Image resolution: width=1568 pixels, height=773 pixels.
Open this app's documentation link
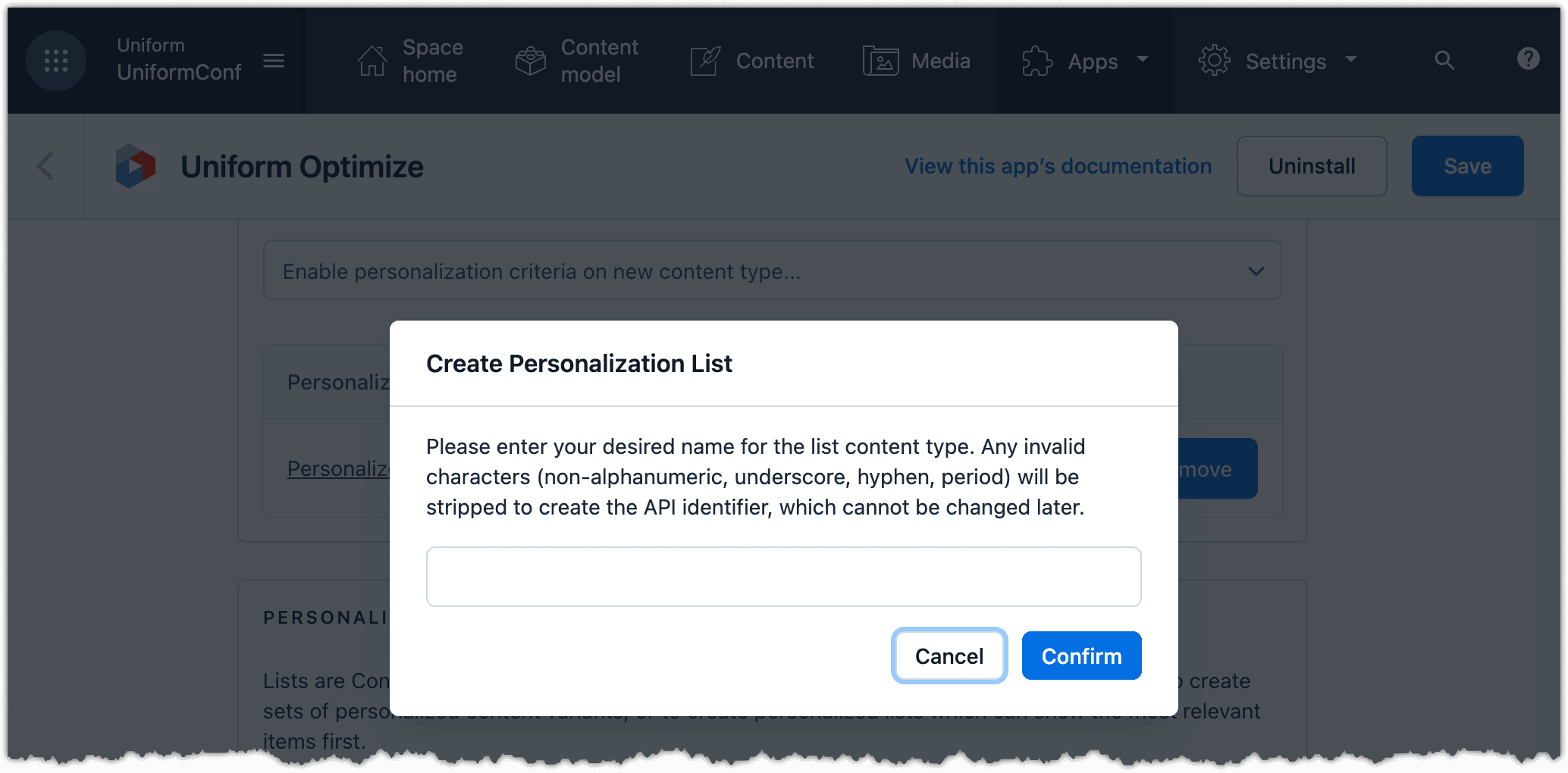click(x=1058, y=166)
